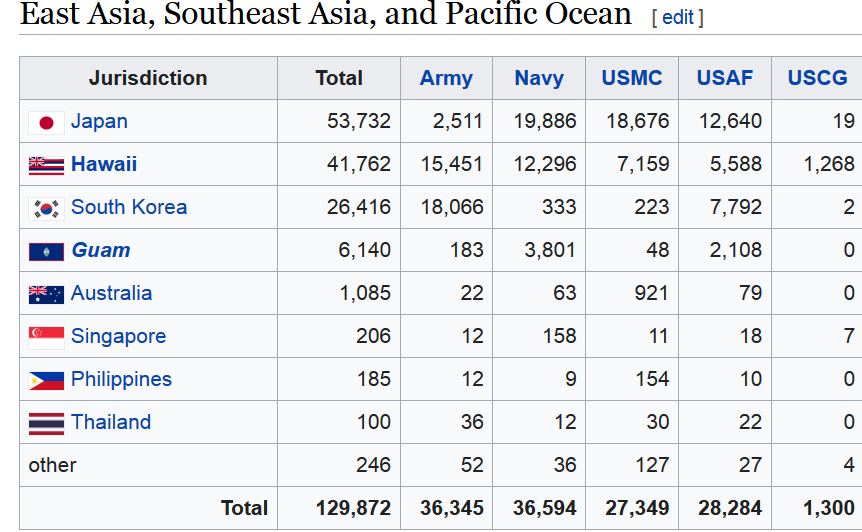The image size is (862, 532).
Task: Select the USCG total 1,300
Action: coord(829,508)
